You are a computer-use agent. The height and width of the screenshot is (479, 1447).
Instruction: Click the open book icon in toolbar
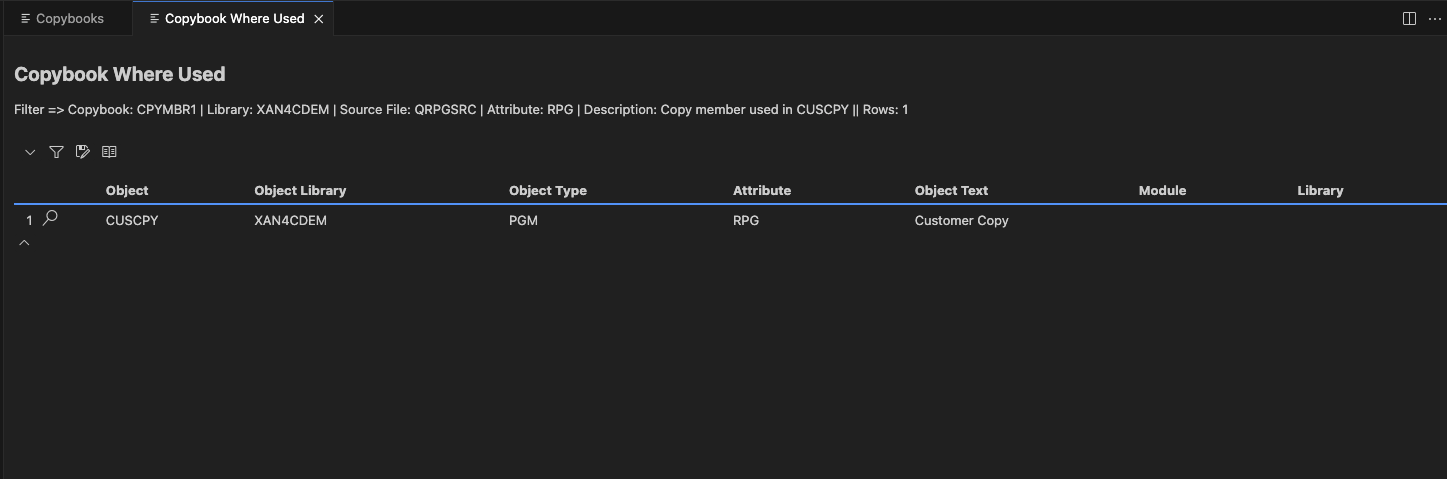coord(109,152)
